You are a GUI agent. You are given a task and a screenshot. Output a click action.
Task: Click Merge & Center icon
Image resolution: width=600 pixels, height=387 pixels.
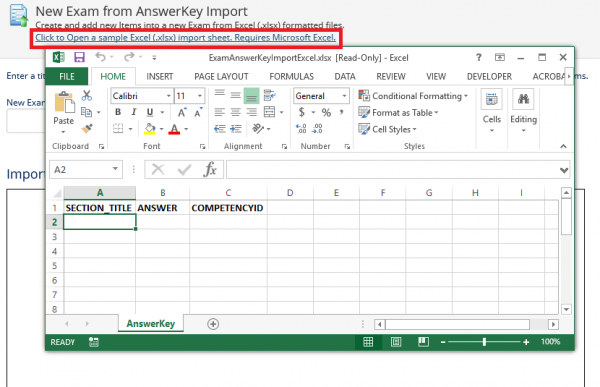click(x=270, y=112)
